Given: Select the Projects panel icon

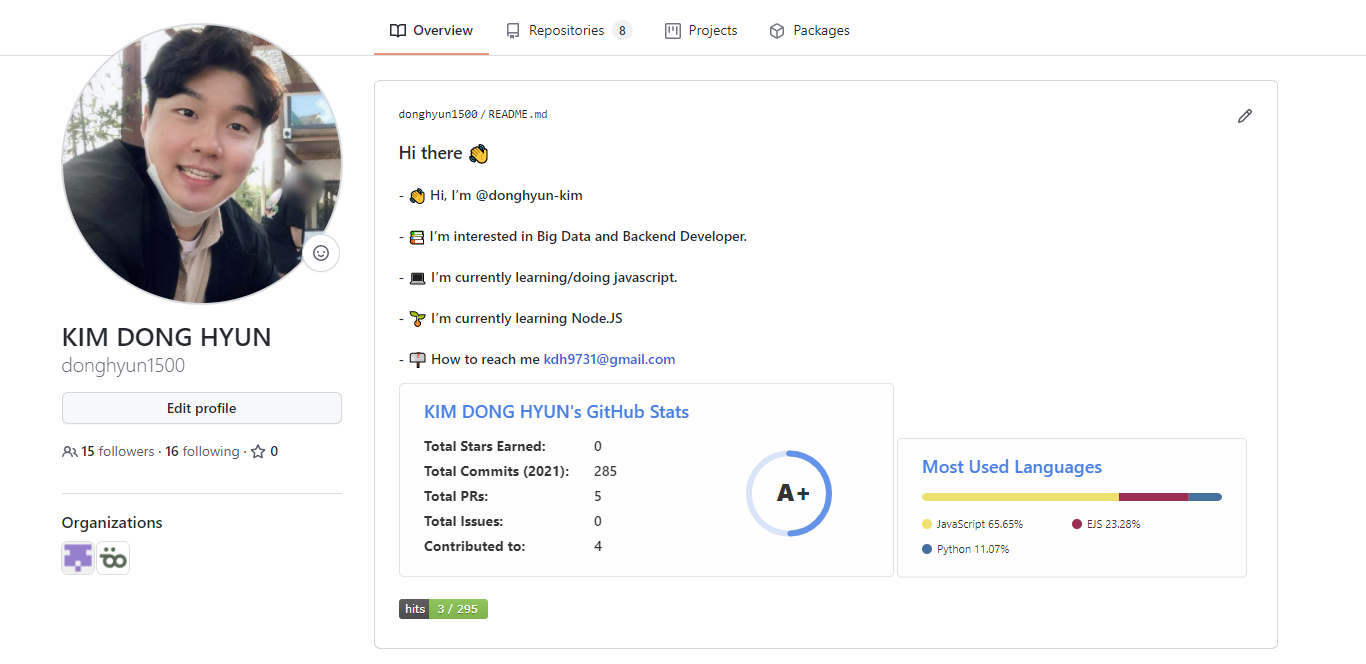Looking at the screenshot, I should point(671,30).
